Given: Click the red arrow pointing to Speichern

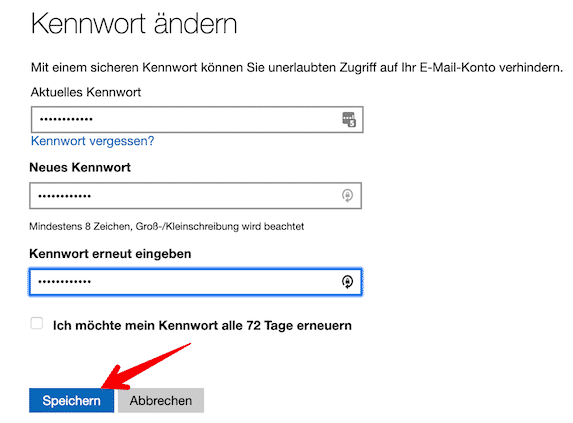Looking at the screenshot, I should 145,366.
